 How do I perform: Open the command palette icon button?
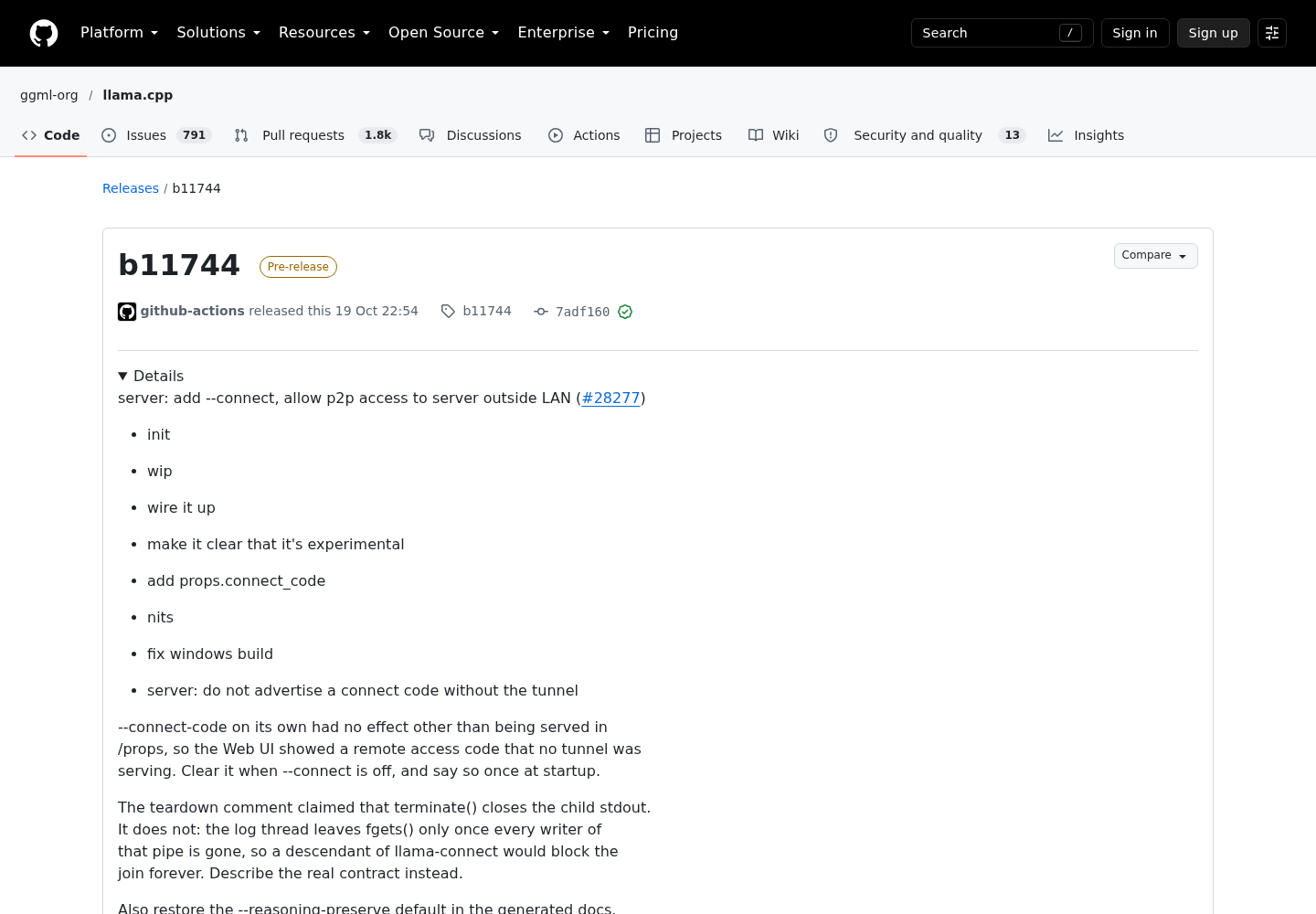(x=1272, y=33)
